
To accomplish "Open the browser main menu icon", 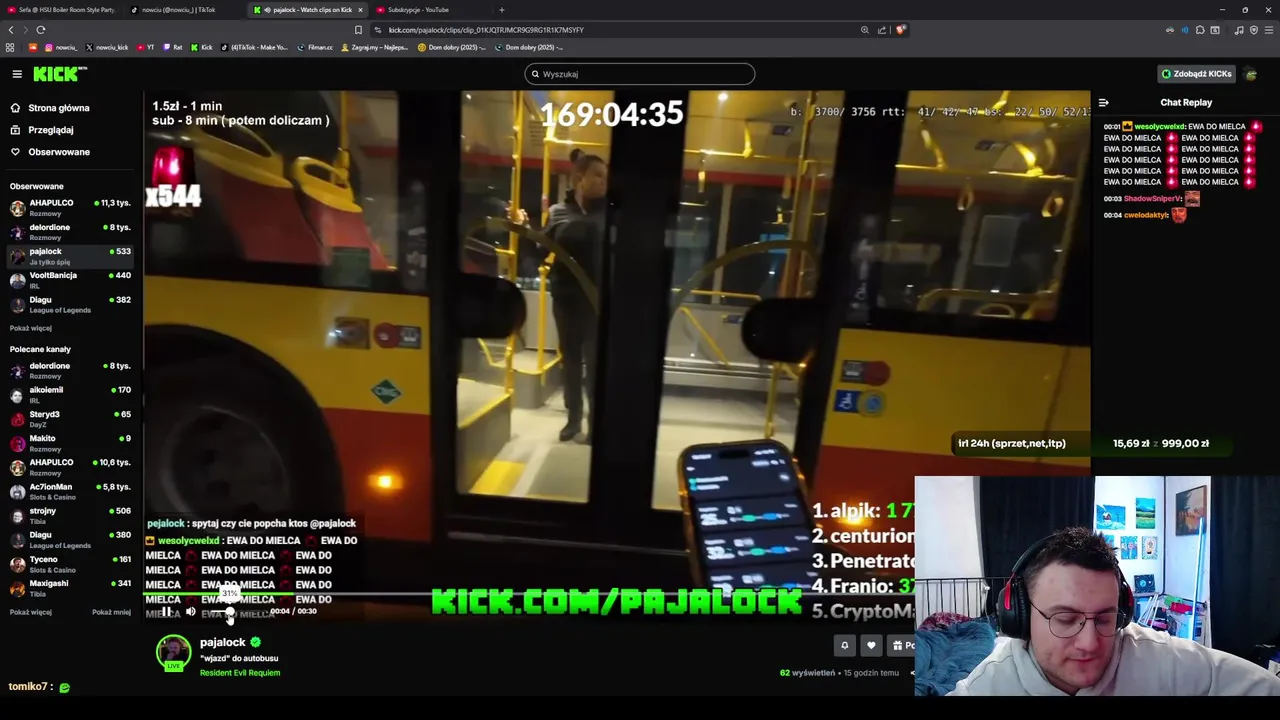I will (x=1268, y=30).
